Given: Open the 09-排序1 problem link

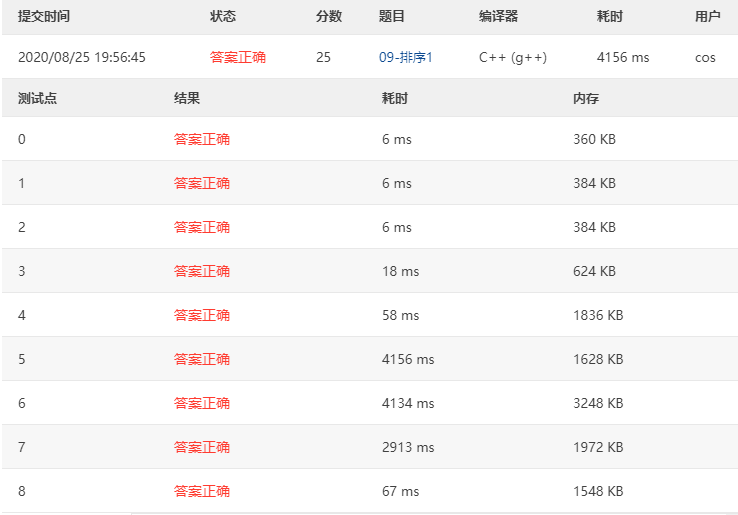Looking at the screenshot, I should (x=405, y=57).
